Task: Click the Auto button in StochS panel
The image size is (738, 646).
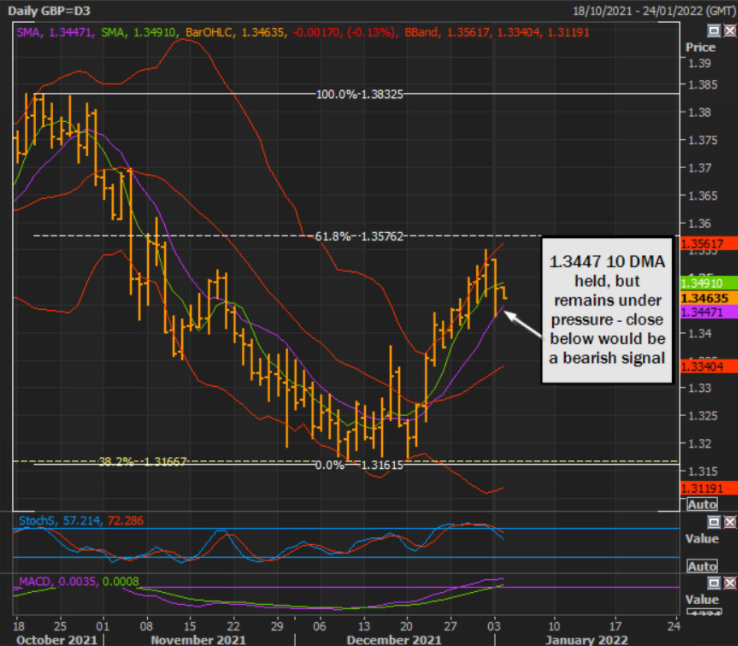Action: point(702,566)
